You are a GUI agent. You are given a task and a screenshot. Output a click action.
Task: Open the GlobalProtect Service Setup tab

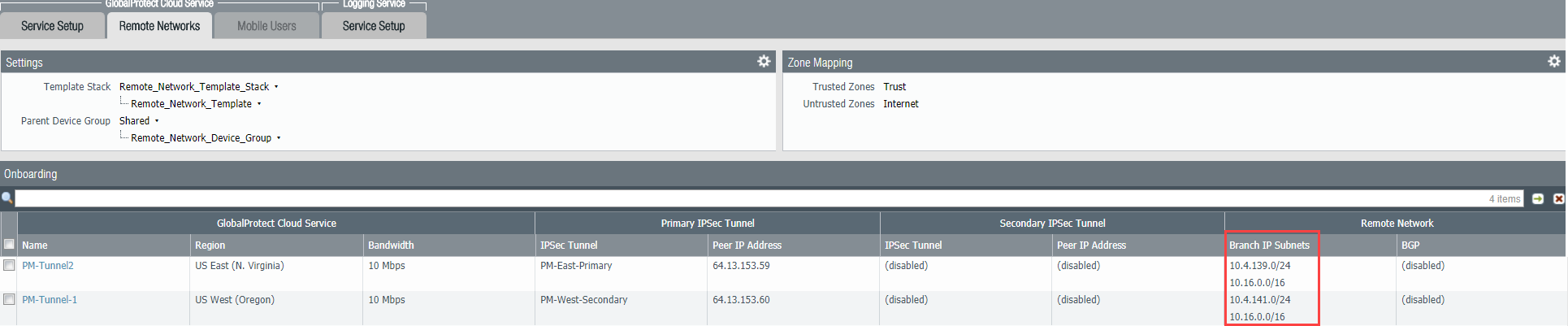[52, 26]
